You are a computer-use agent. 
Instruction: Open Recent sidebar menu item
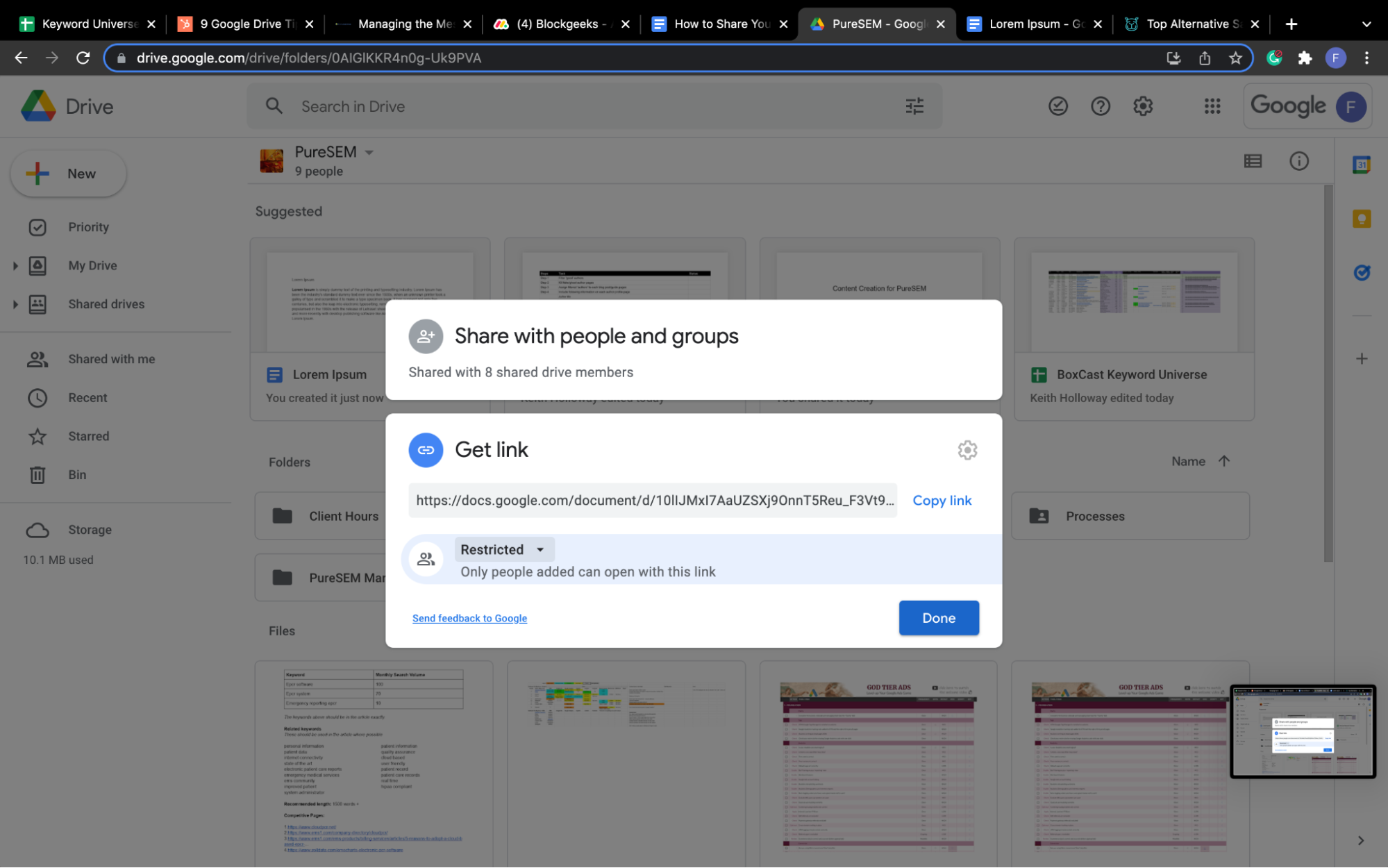pyautogui.click(x=88, y=397)
